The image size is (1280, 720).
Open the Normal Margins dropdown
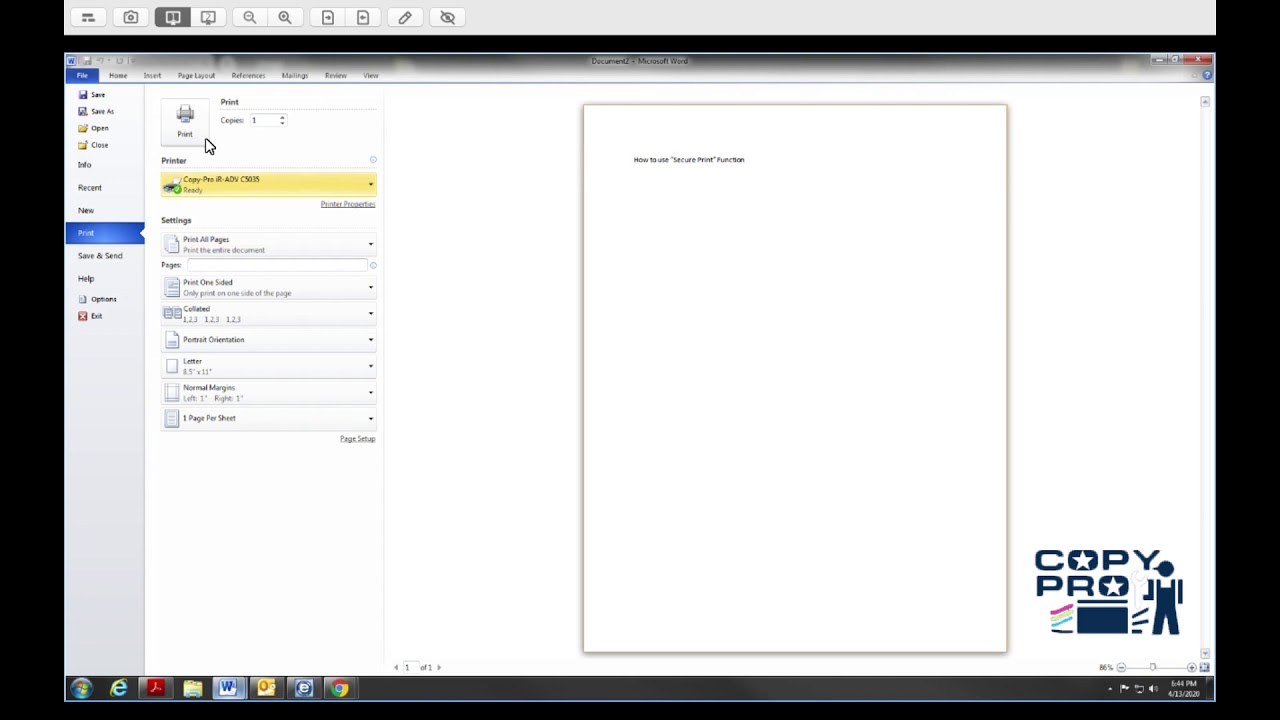tap(269, 392)
